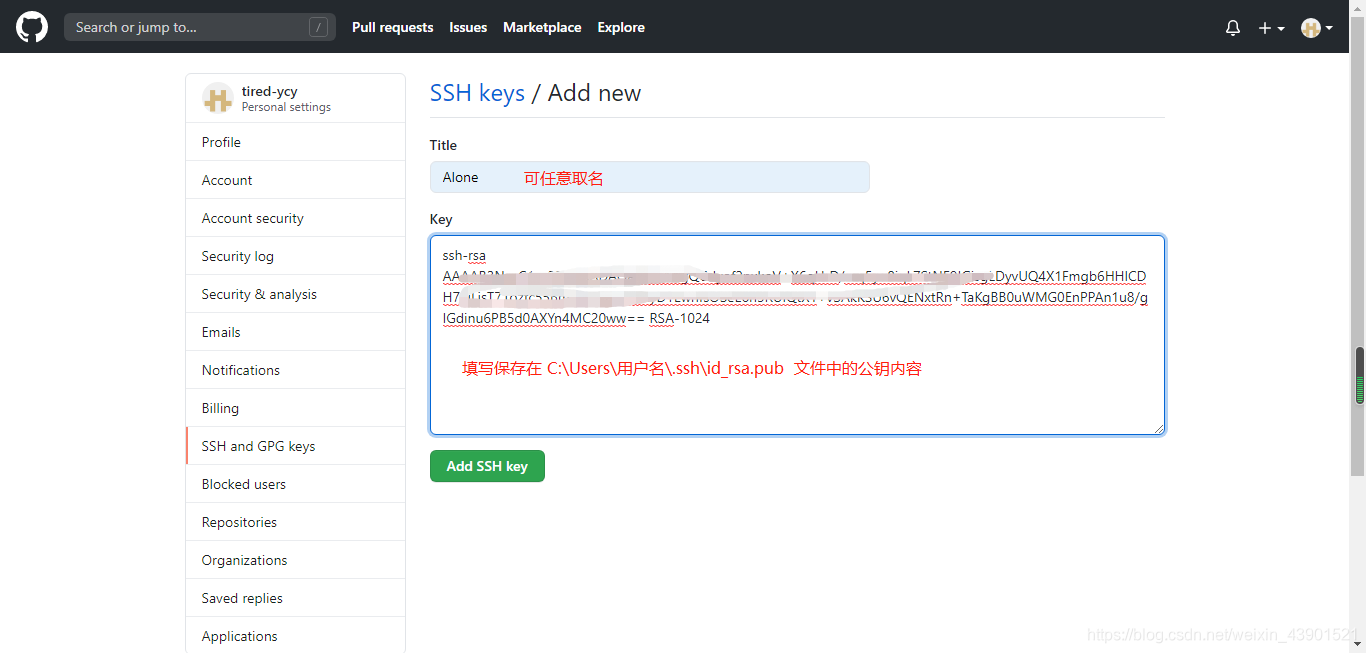
Task: Focus the Search or jump to field
Action: click(200, 27)
